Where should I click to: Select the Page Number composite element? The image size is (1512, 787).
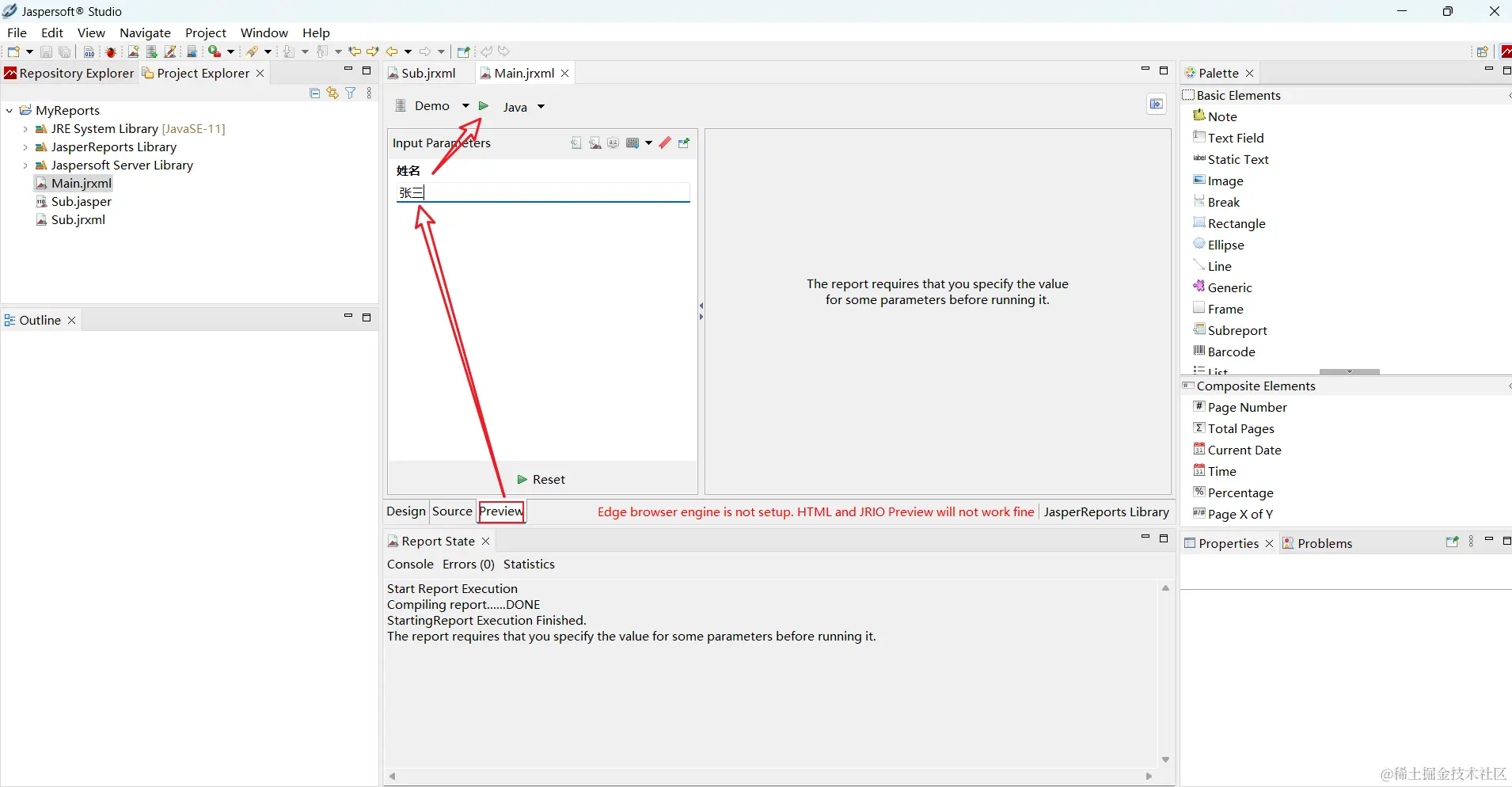coord(1240,407)
